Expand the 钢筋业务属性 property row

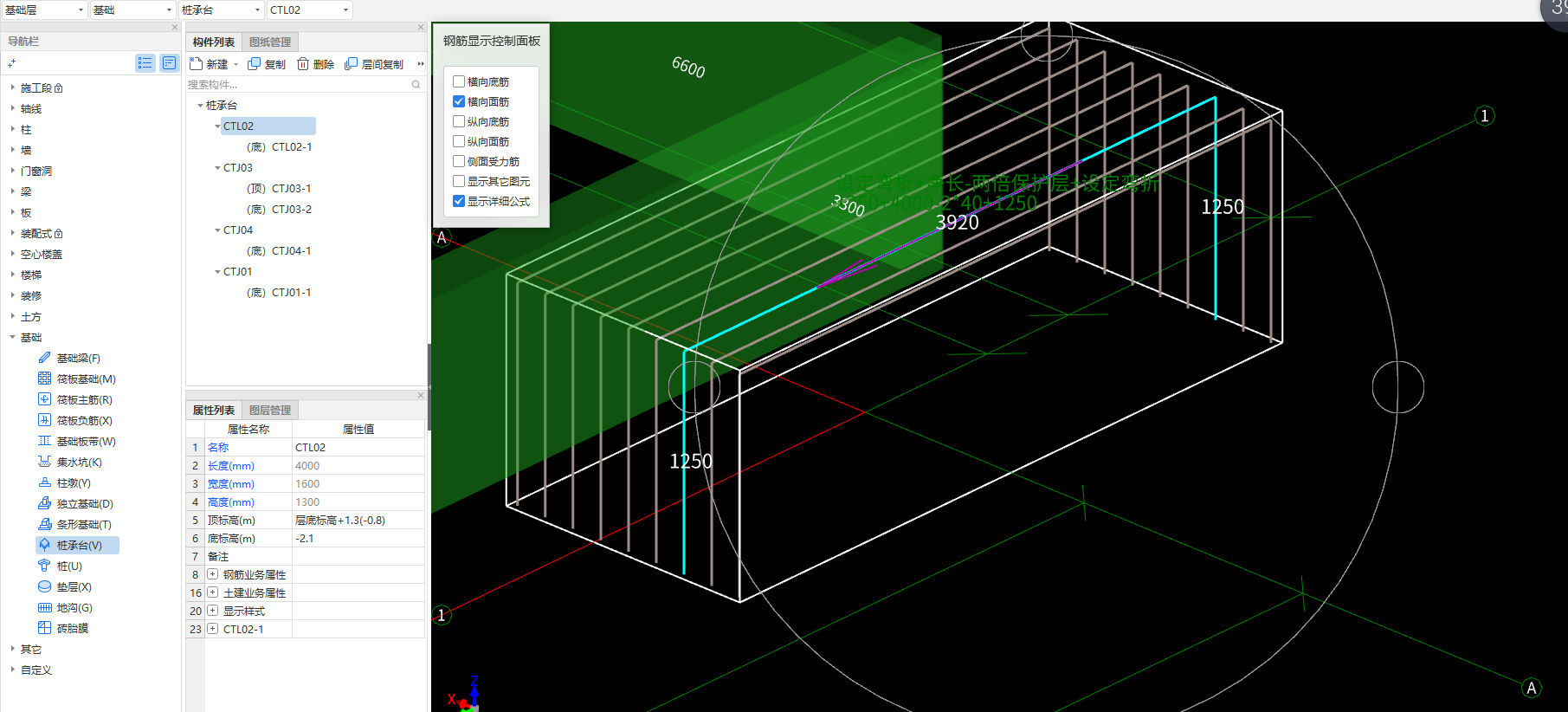click(x=212, y=574)
